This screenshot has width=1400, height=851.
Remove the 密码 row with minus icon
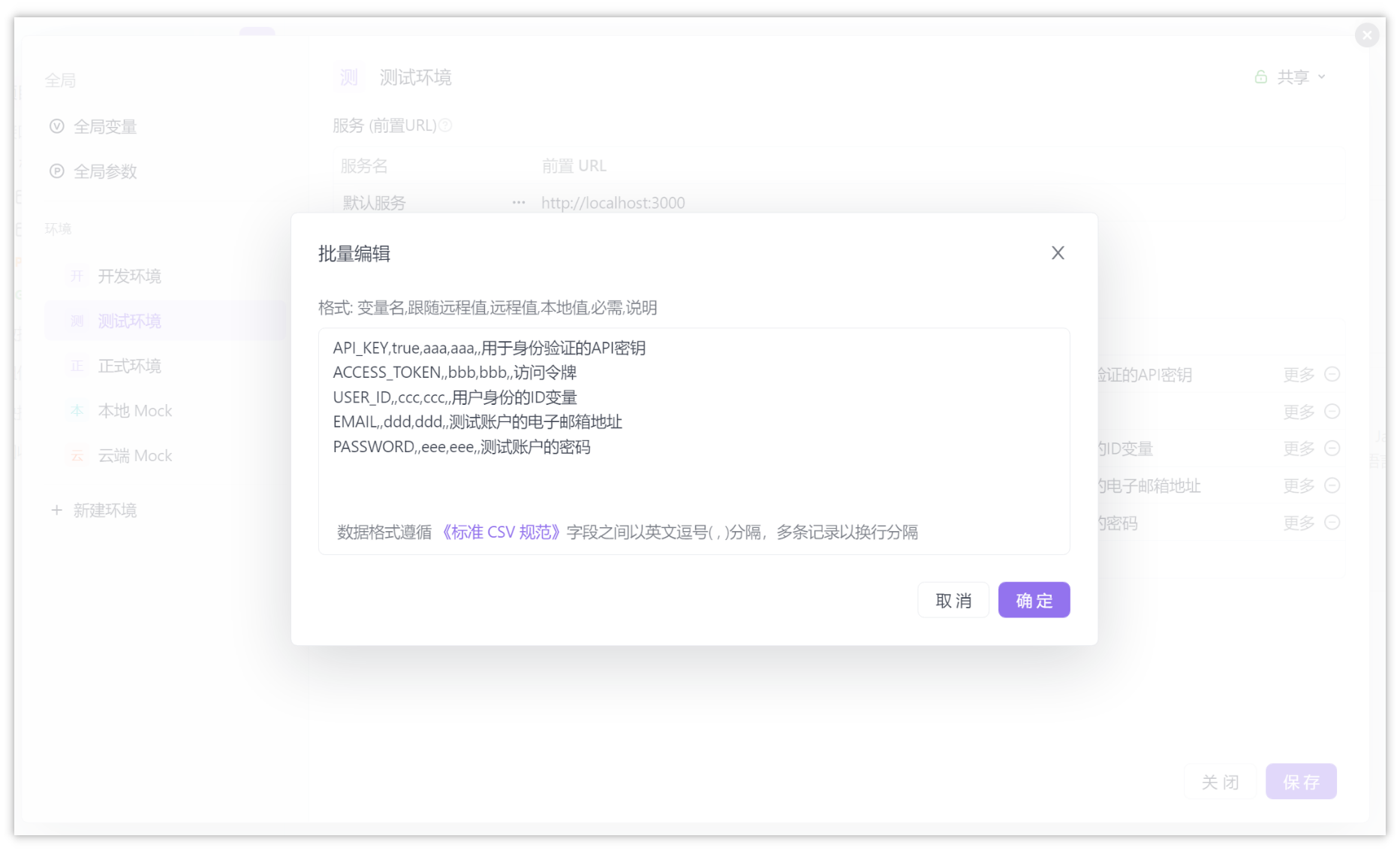coord(1332,522)
